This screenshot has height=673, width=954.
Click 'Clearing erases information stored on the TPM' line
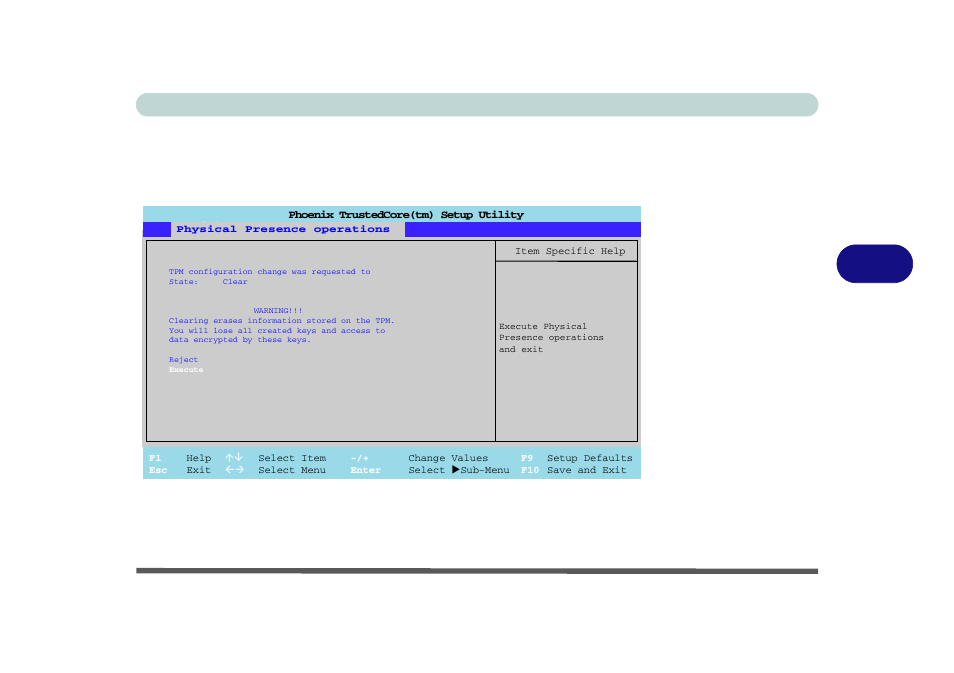click(281, 321)
